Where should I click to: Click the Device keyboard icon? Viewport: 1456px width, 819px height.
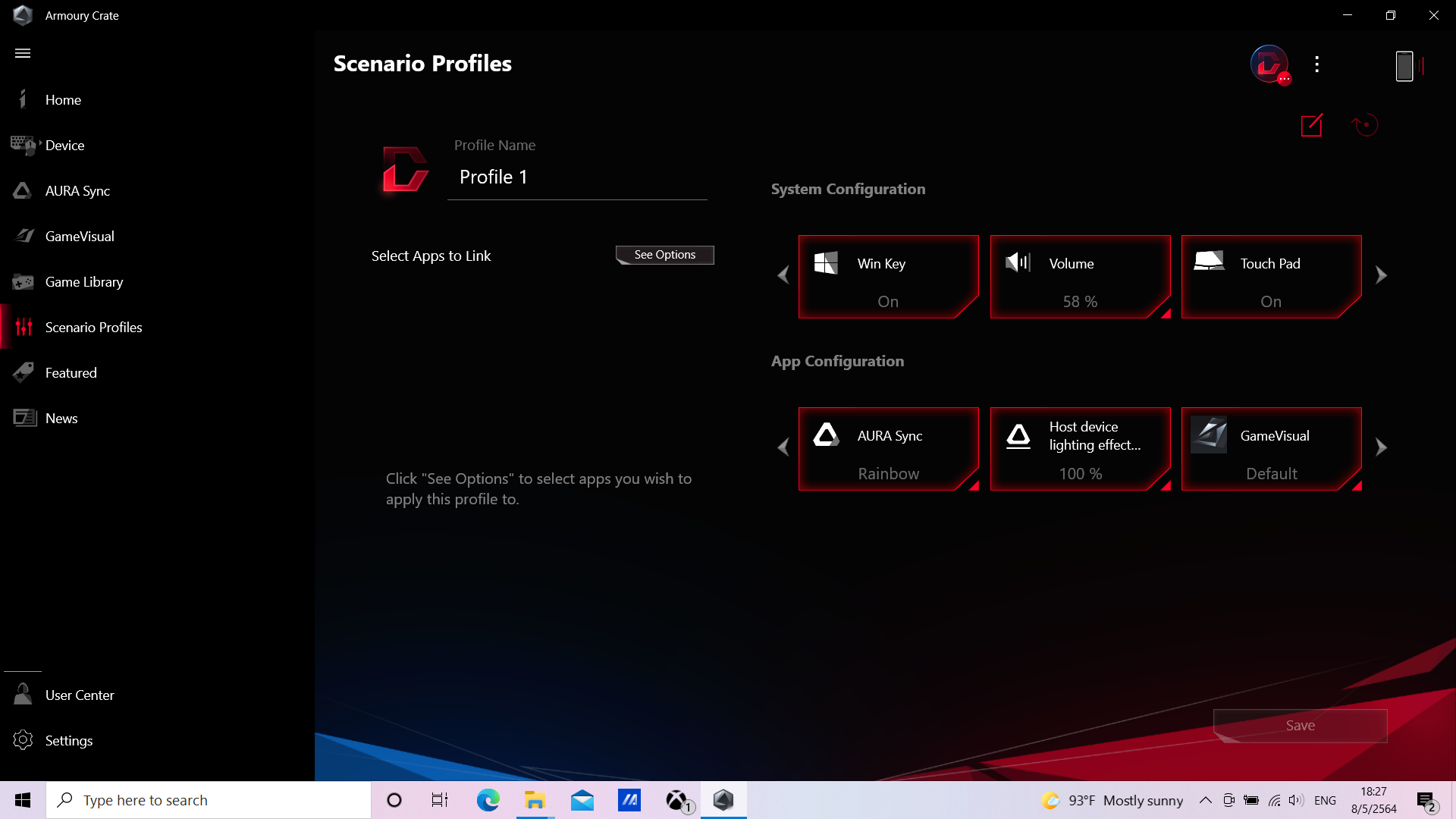pyautogui.click(x=23, y=145)
